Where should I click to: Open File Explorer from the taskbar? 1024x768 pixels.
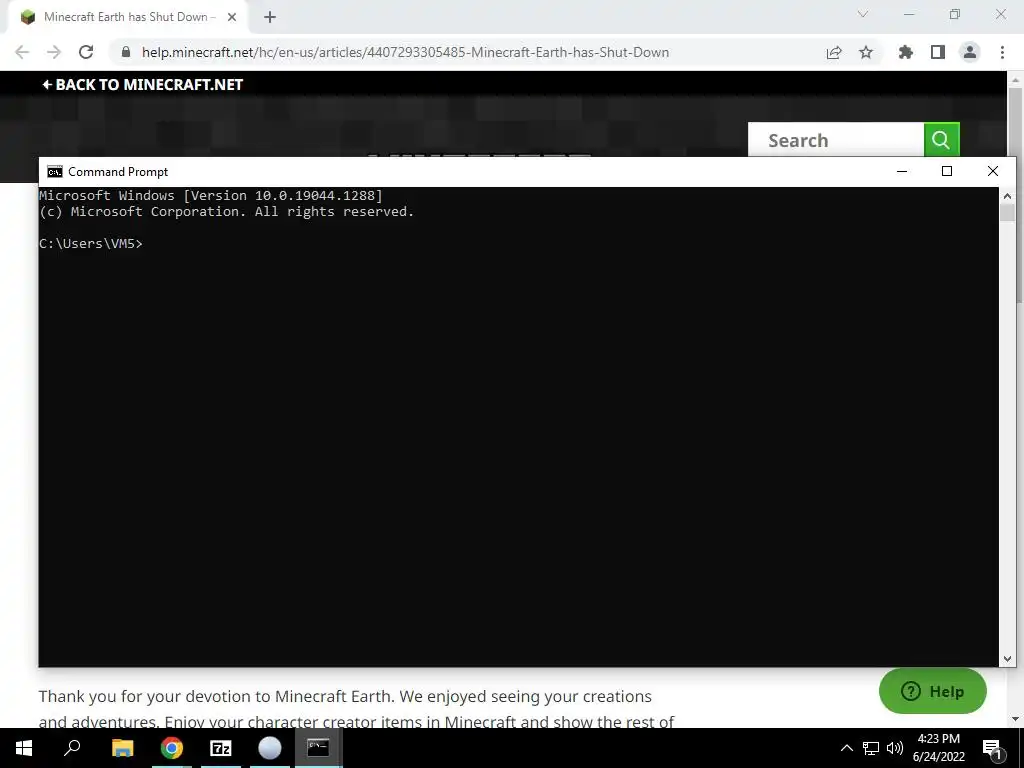122,748
